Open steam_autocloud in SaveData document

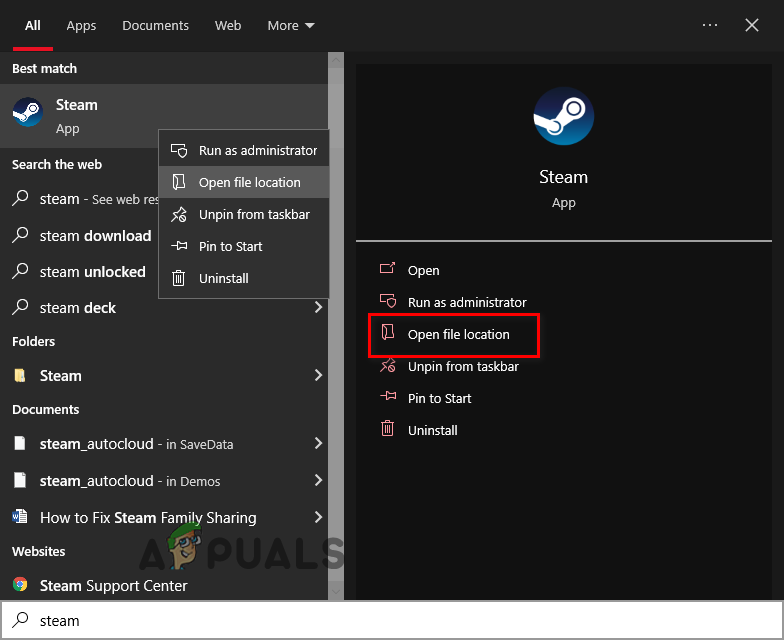(x=164, y=444)
